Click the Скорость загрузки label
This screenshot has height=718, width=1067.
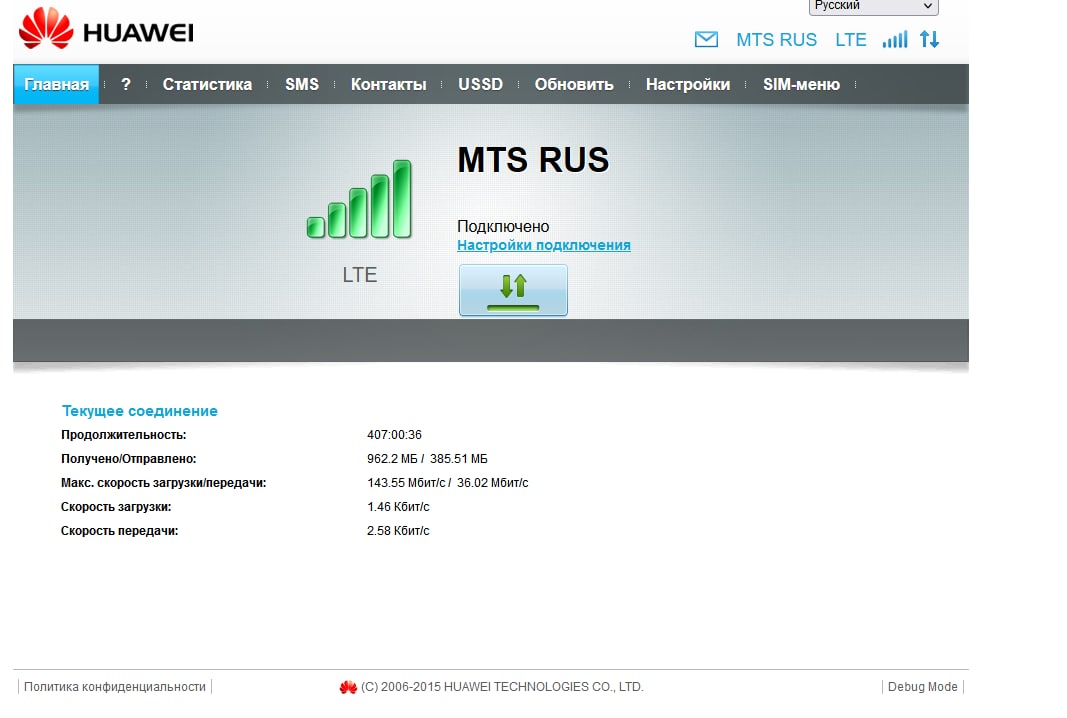(116, 506)
